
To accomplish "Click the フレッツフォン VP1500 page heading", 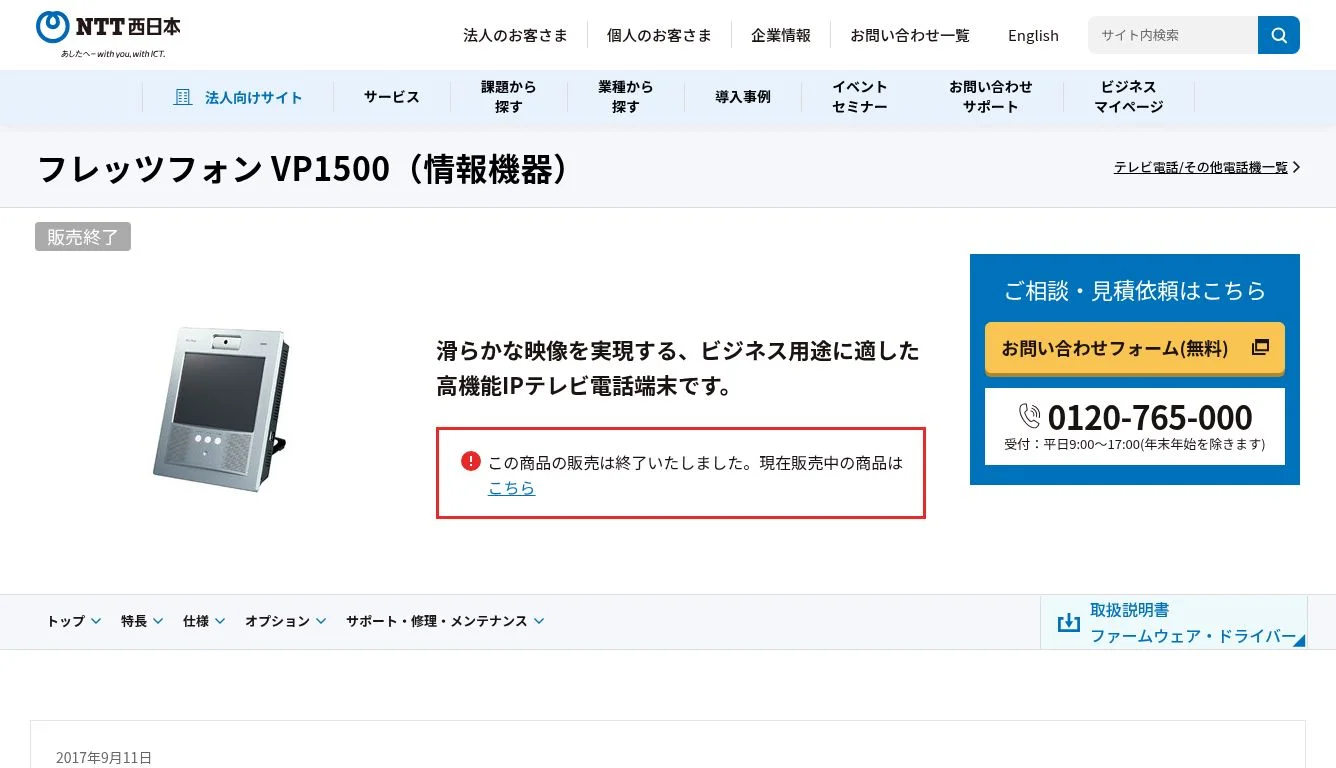I will [307, 169].
